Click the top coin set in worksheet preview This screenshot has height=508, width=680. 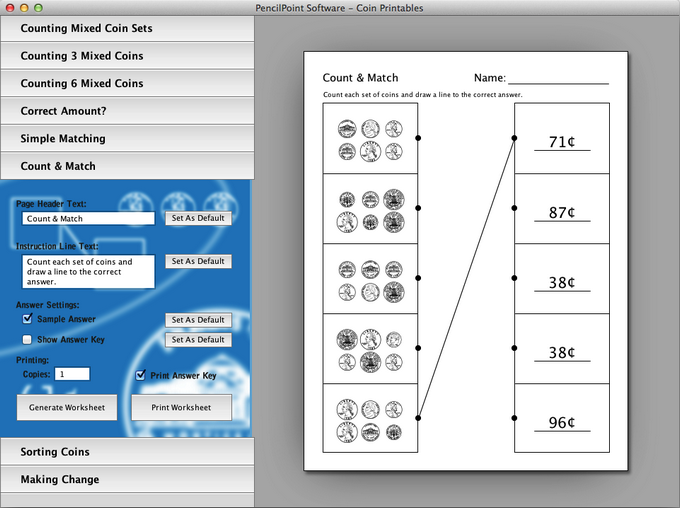click(x=370, y=139)
